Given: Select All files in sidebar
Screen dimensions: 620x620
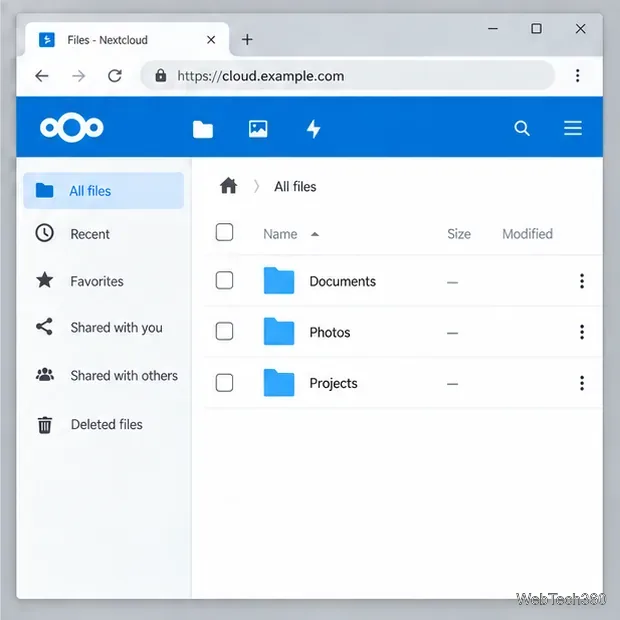Looking at the screenshot, I should click(104, 191).
